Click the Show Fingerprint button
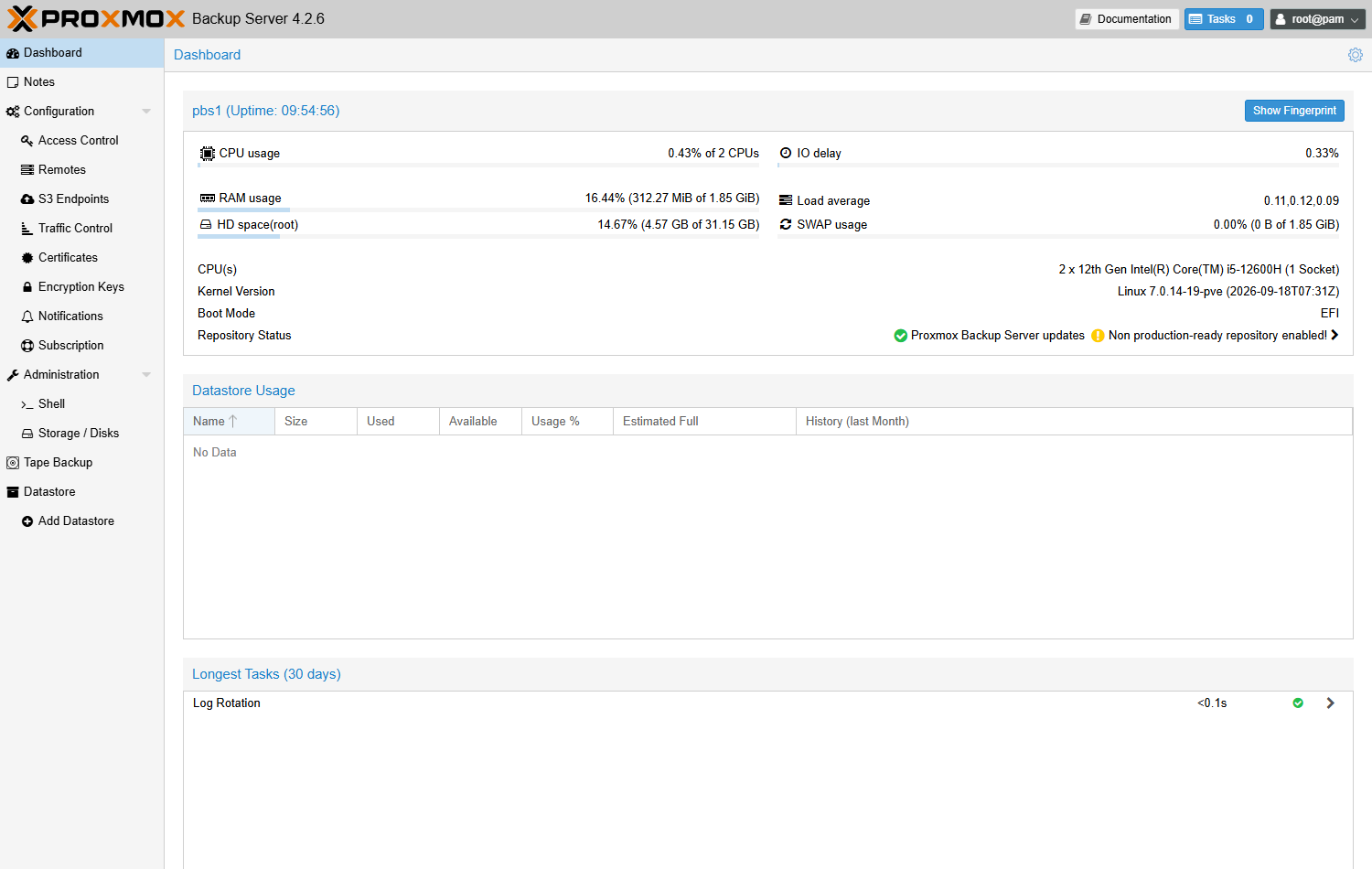The height and width of the screenshot is (869, 1372). click(x=1294, y=111)
